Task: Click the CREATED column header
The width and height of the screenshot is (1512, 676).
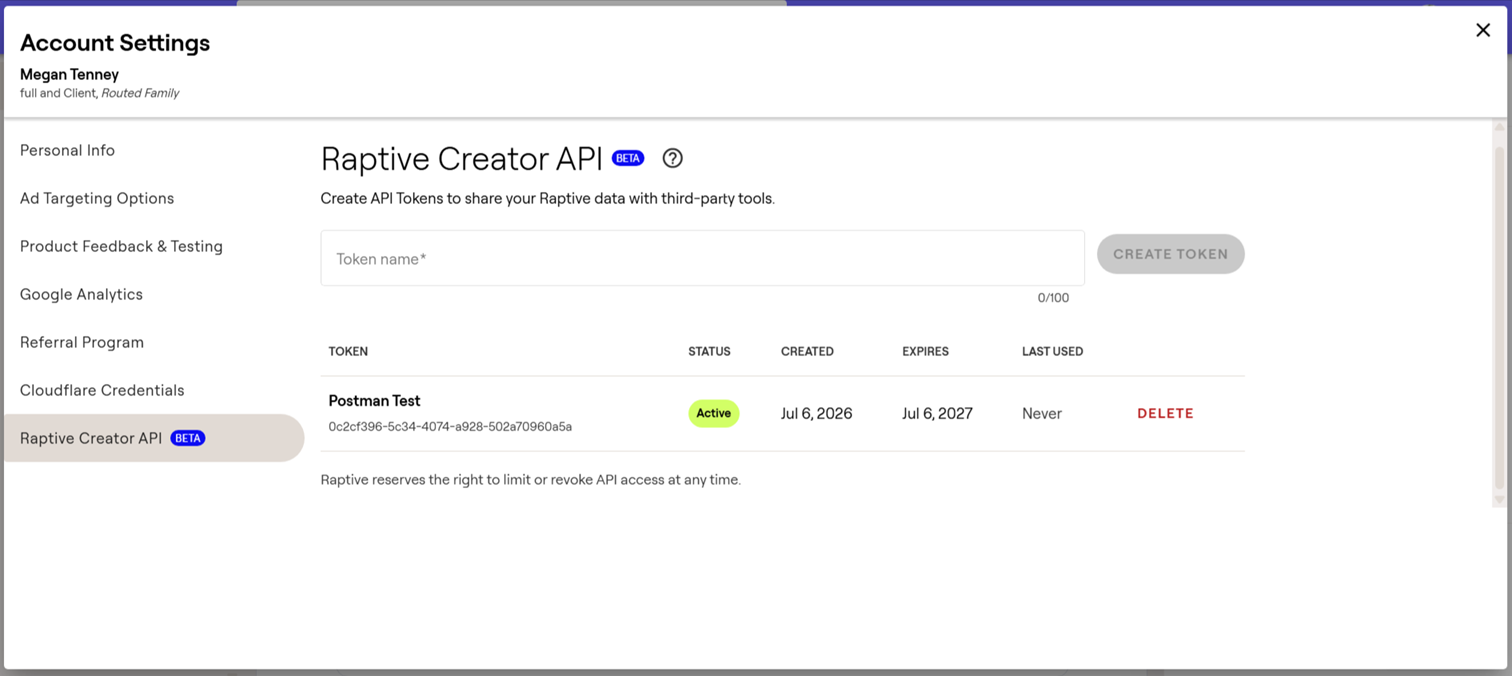Action: pos(807,351)
